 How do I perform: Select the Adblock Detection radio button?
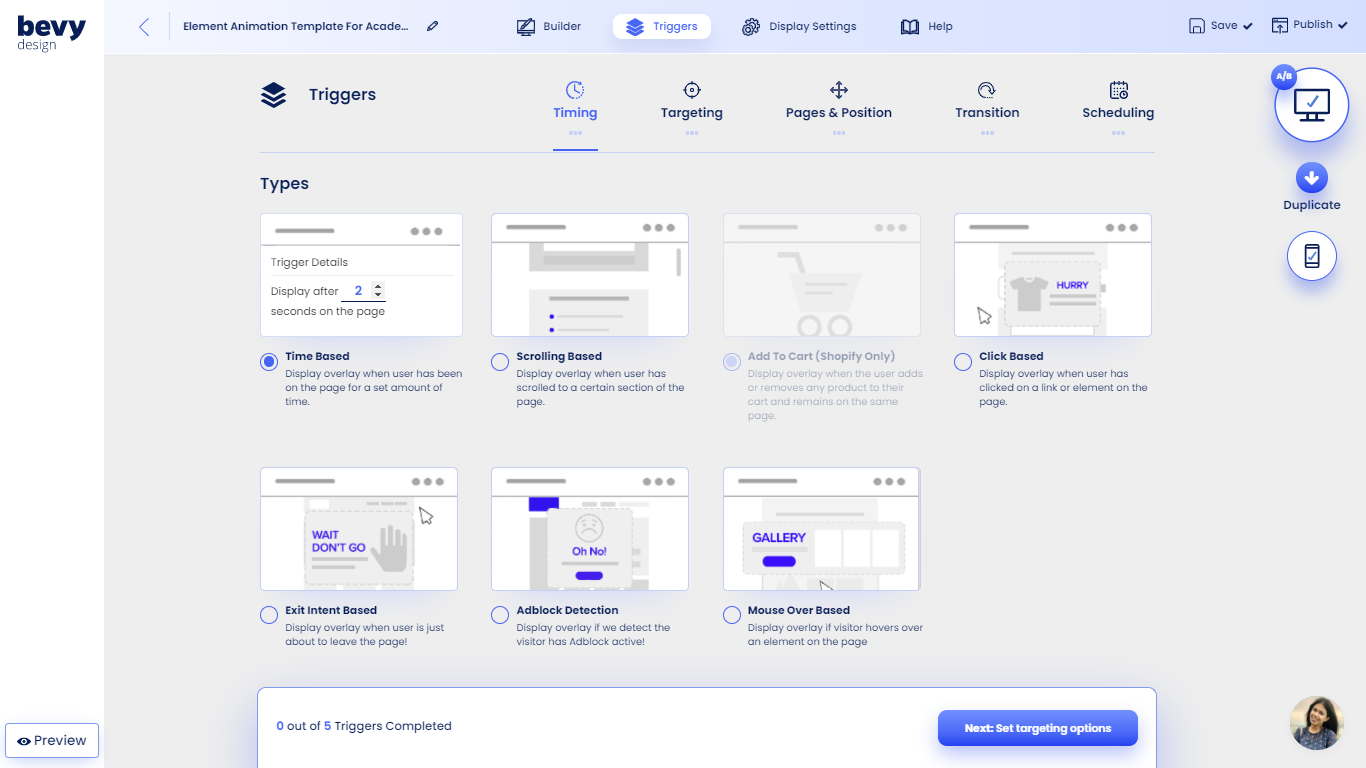pos(500,616)
